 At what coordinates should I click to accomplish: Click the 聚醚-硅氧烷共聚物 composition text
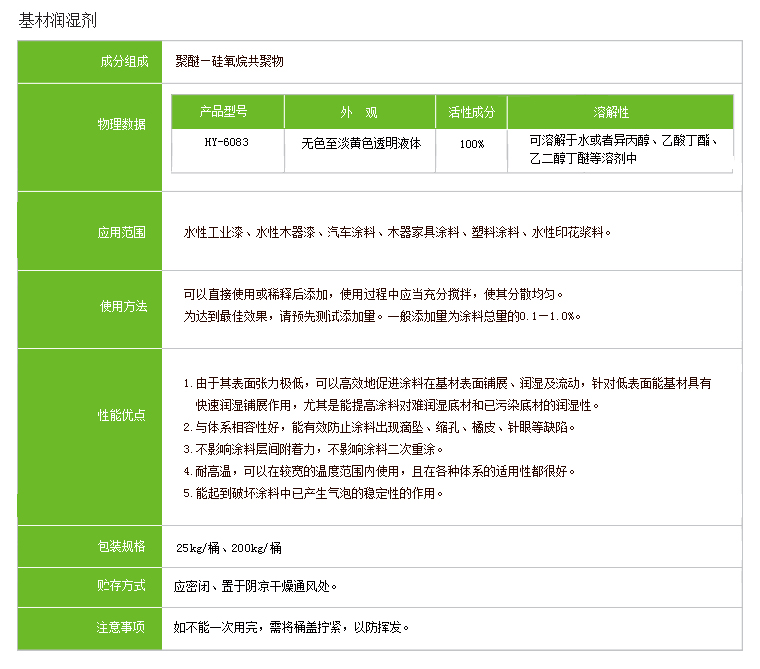230,62
